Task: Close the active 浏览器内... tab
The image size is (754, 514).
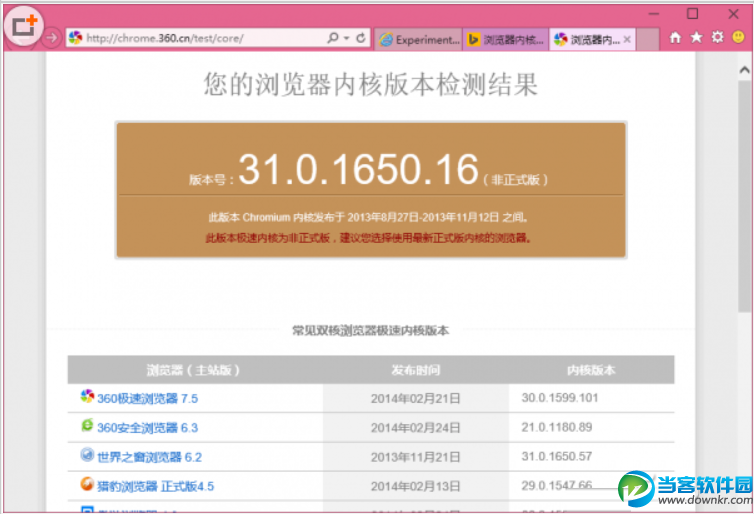Action: click(627, 39)
